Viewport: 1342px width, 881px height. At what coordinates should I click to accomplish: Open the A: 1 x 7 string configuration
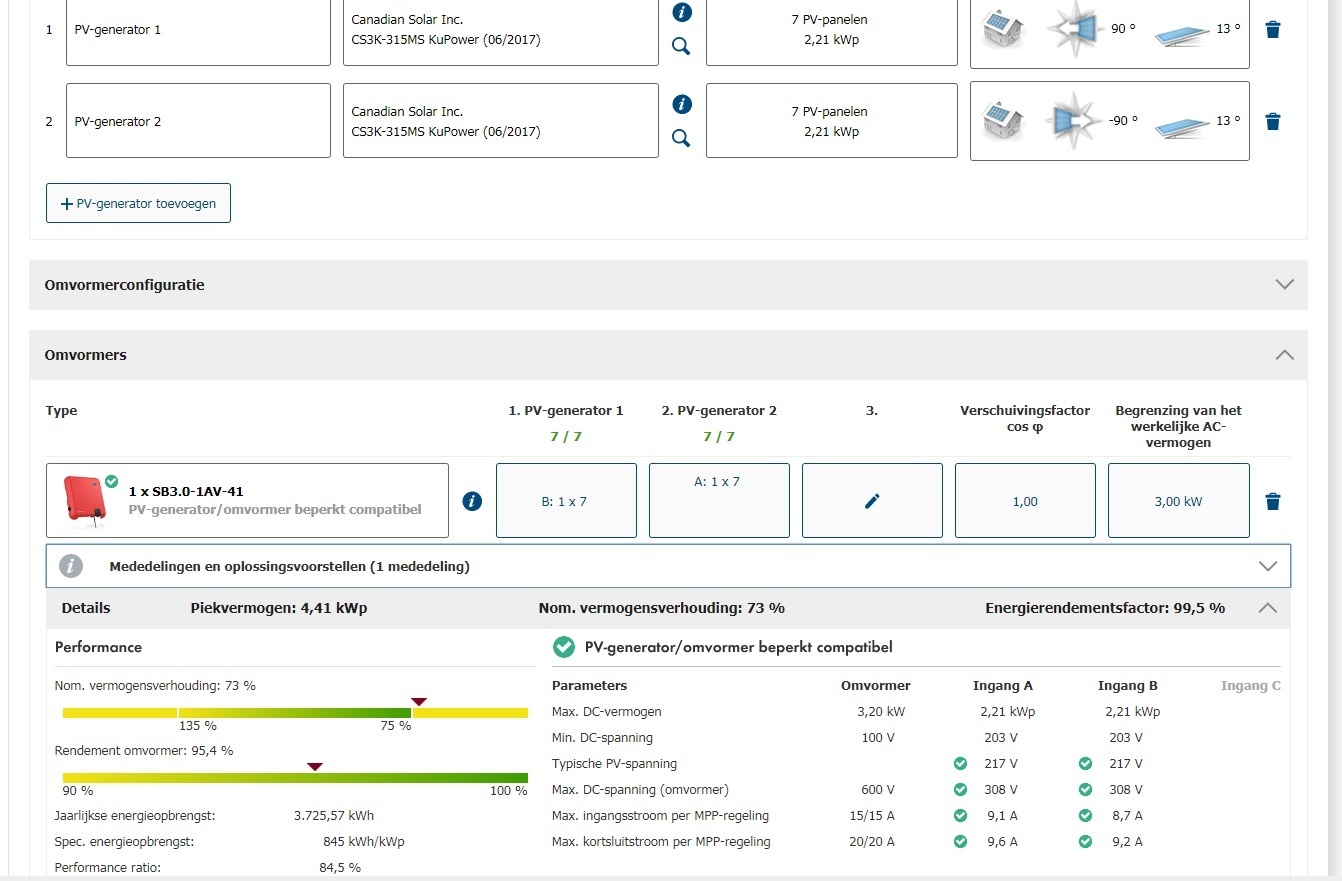(719, 501)
